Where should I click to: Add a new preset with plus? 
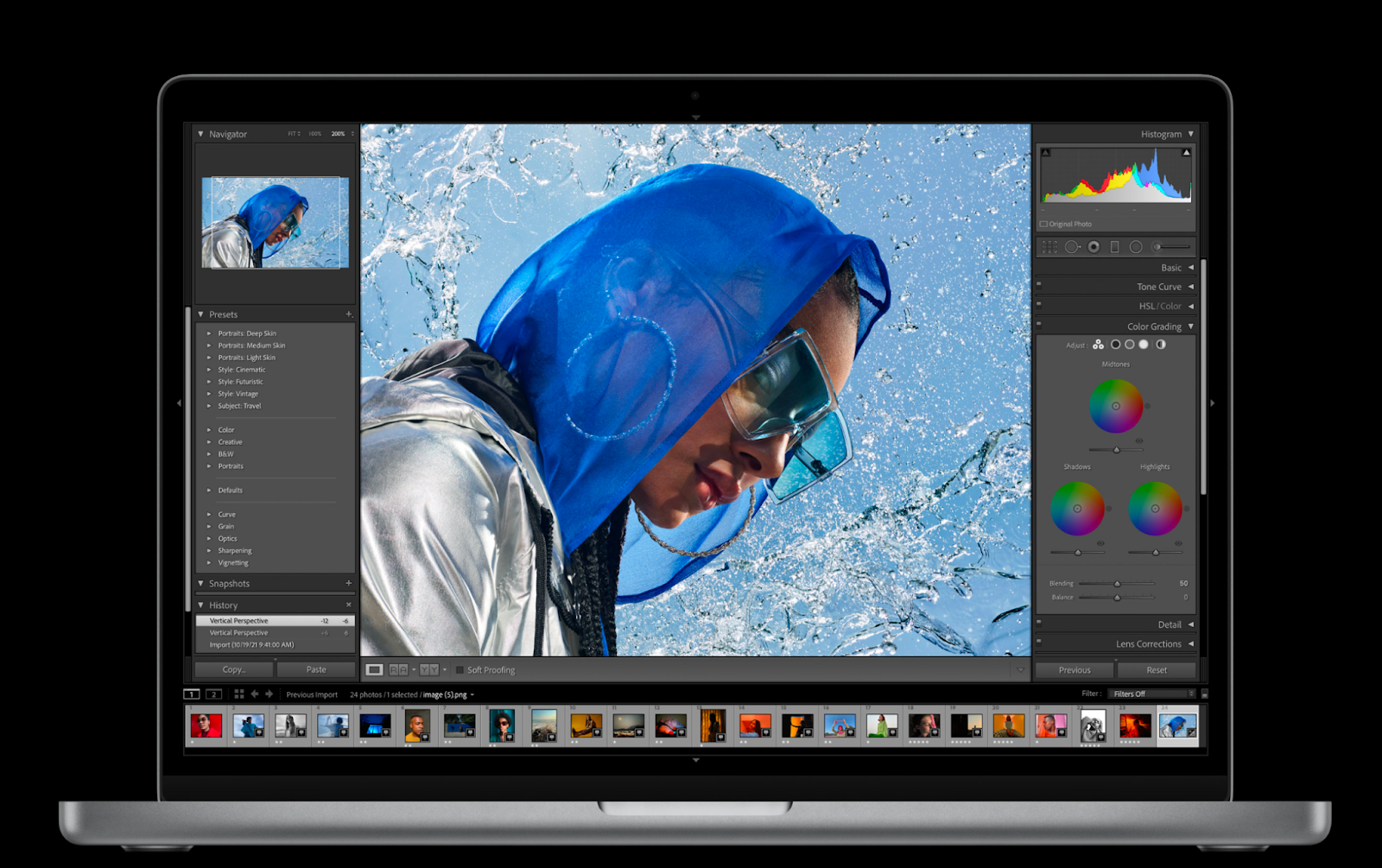pyautogui.click(x=349, y=314)
